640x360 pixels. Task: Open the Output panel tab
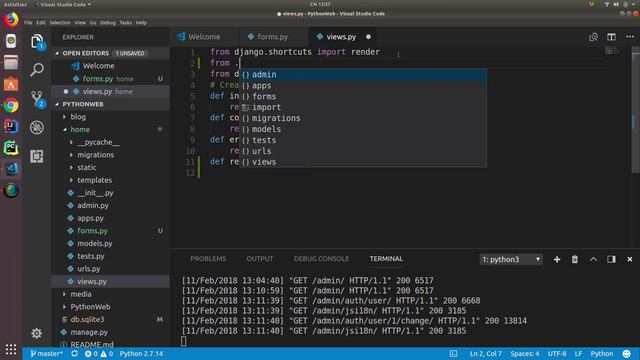(260, 259)
